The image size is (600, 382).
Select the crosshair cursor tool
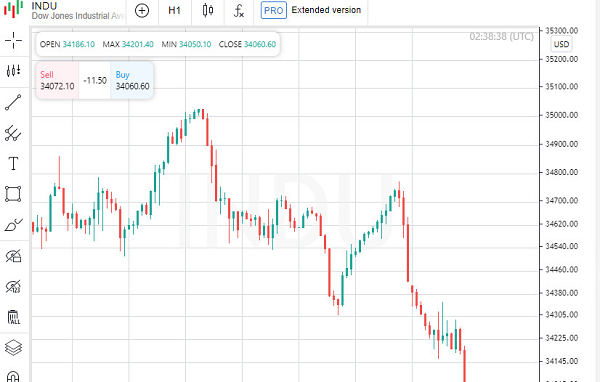[x=13, y=40]
